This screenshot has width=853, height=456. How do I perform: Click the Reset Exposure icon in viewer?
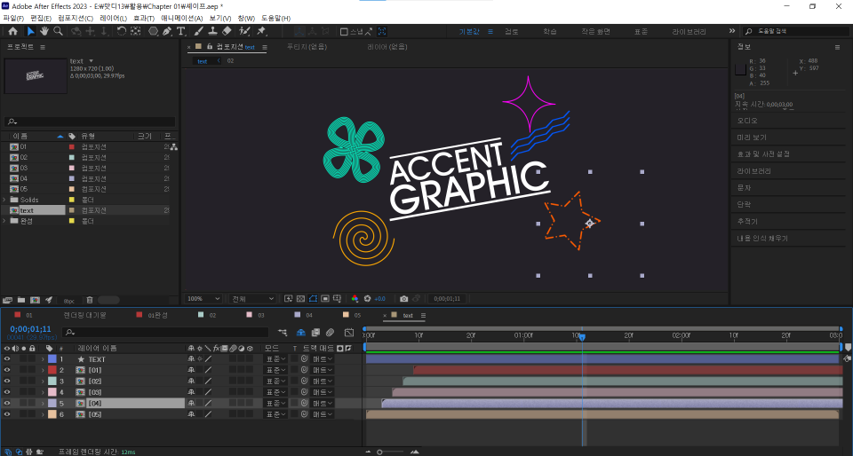pyautogui.click(x=367, y=299)
